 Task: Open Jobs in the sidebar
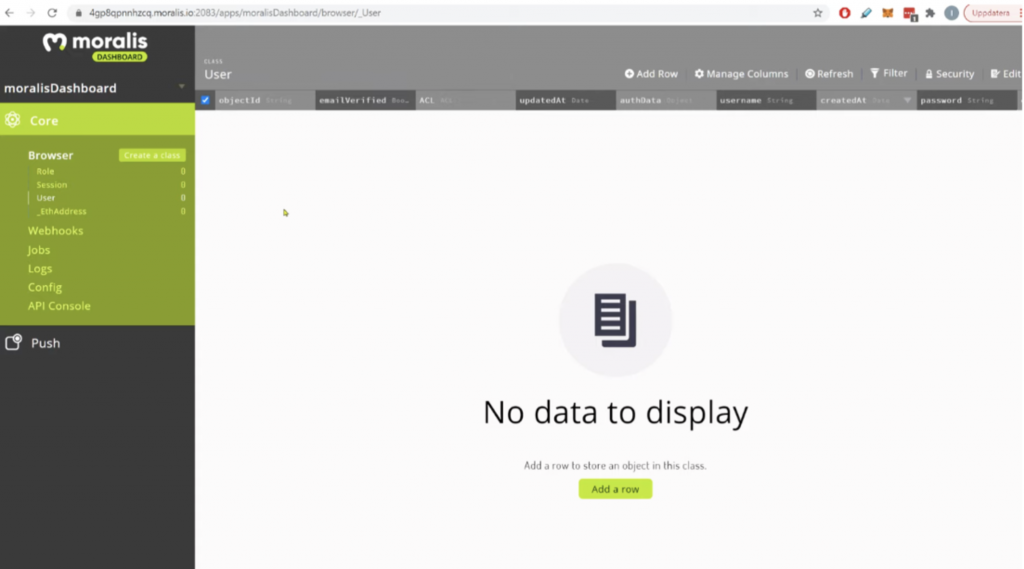(39, 250)
